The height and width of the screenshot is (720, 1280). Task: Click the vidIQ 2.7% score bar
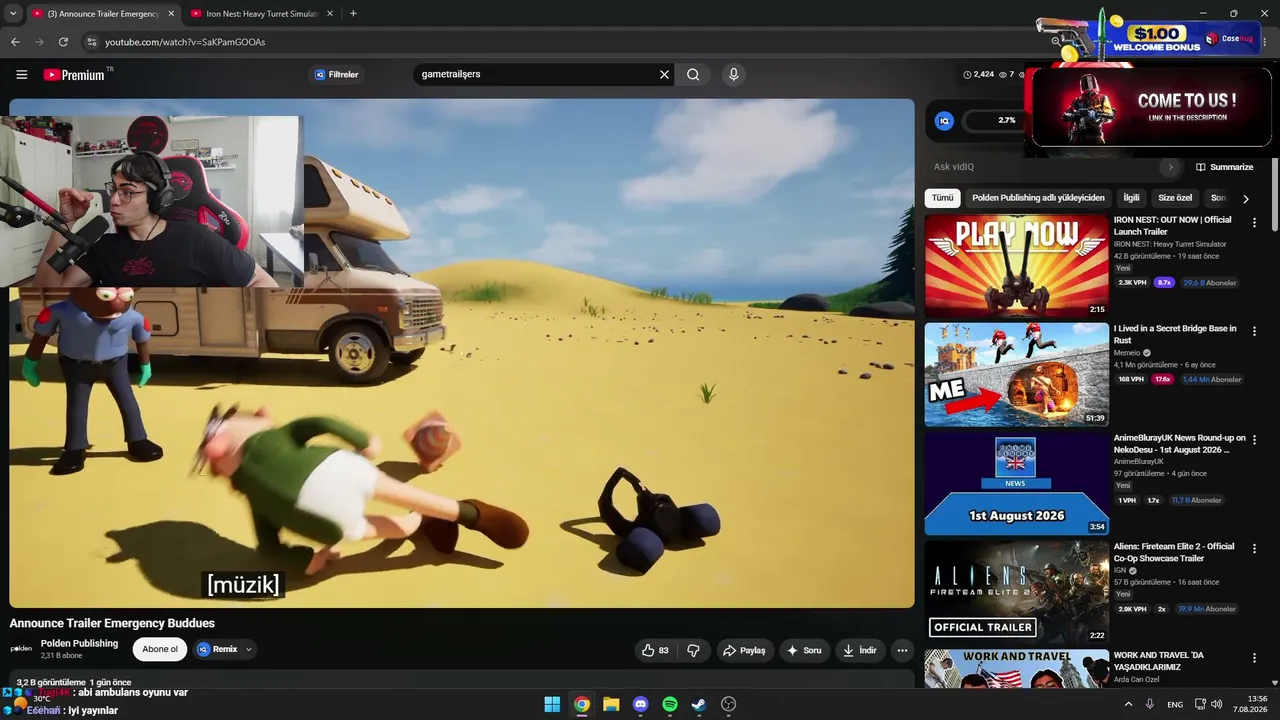point(992,120)
